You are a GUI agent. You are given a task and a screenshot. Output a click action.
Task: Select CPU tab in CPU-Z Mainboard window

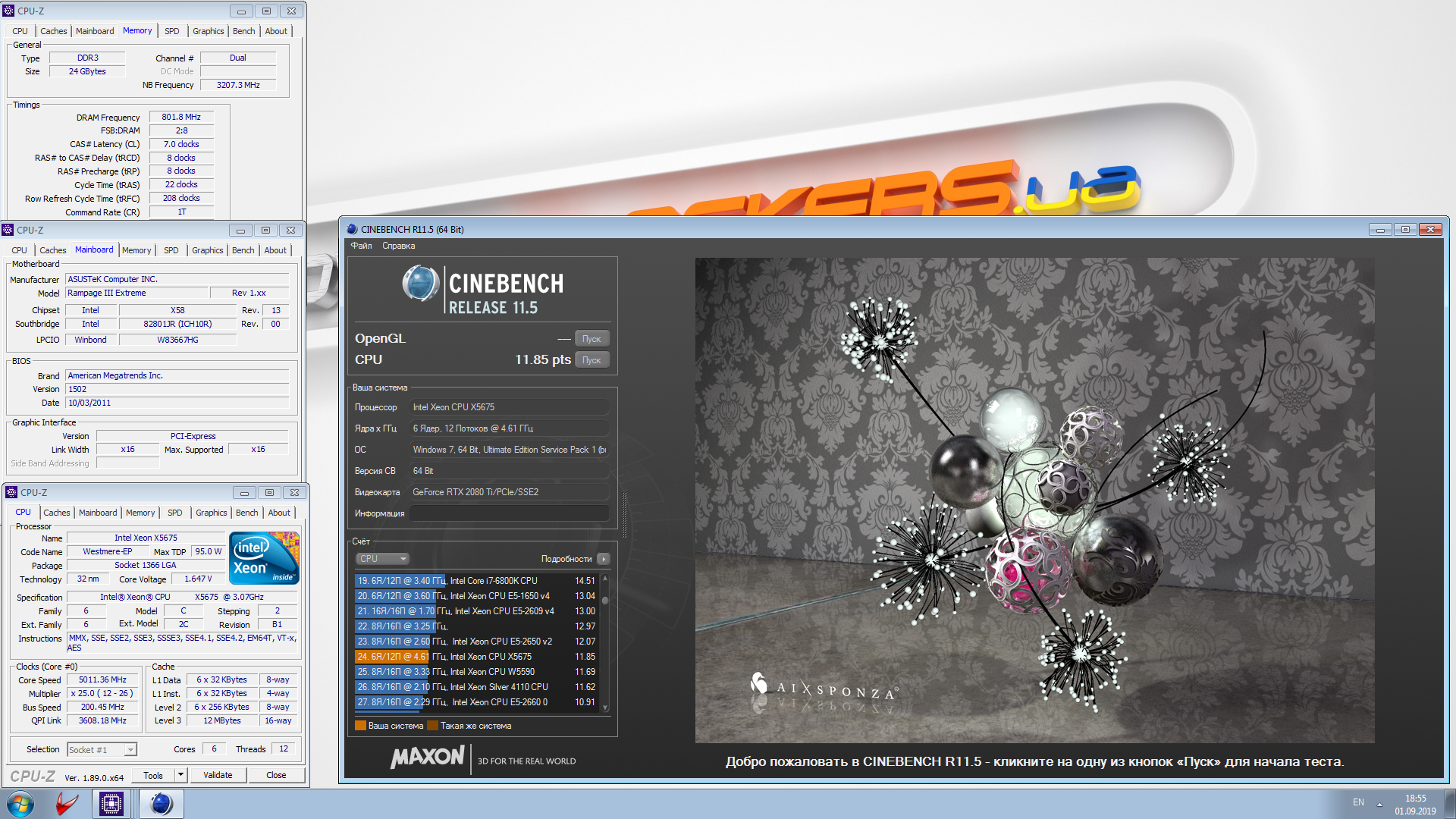pyautogui.click(x=19, y=250)
